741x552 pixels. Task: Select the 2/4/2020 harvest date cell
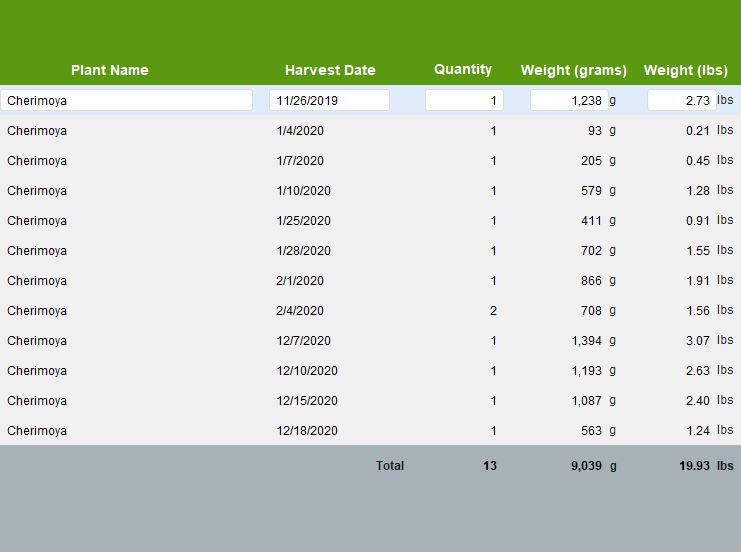coord(300,310)
